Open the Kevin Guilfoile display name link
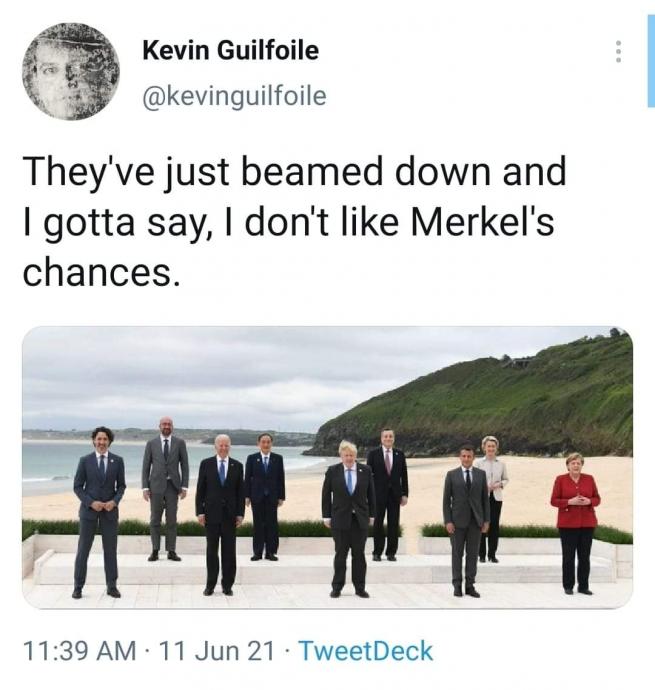This screenshot has width=655, height=690. 231,49
